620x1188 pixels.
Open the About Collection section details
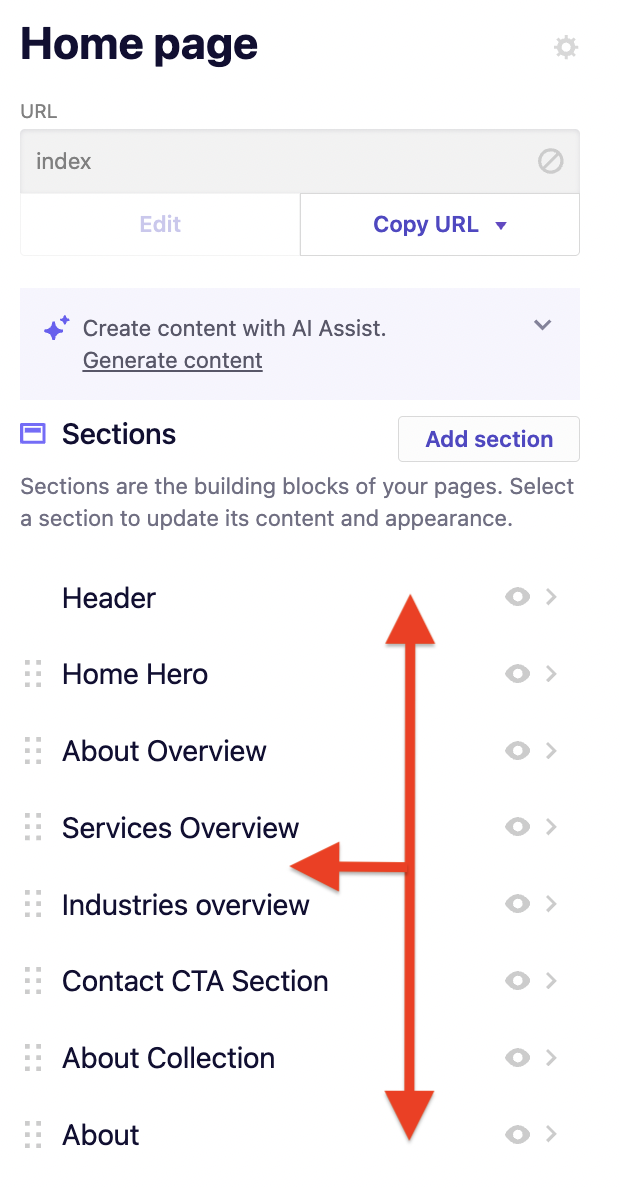point(552,1058)
